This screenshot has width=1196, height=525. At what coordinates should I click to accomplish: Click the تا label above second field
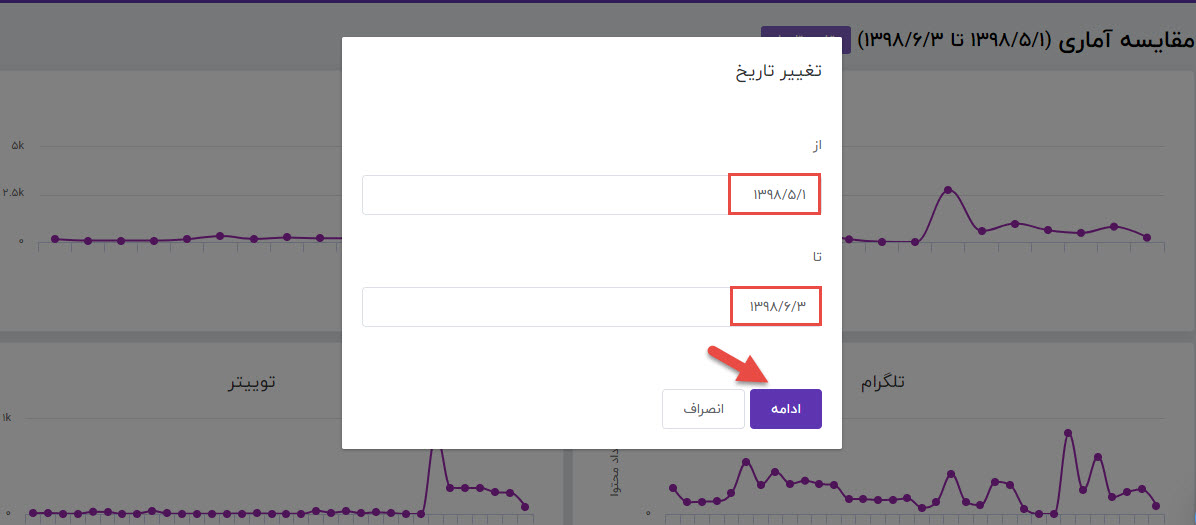817,257
